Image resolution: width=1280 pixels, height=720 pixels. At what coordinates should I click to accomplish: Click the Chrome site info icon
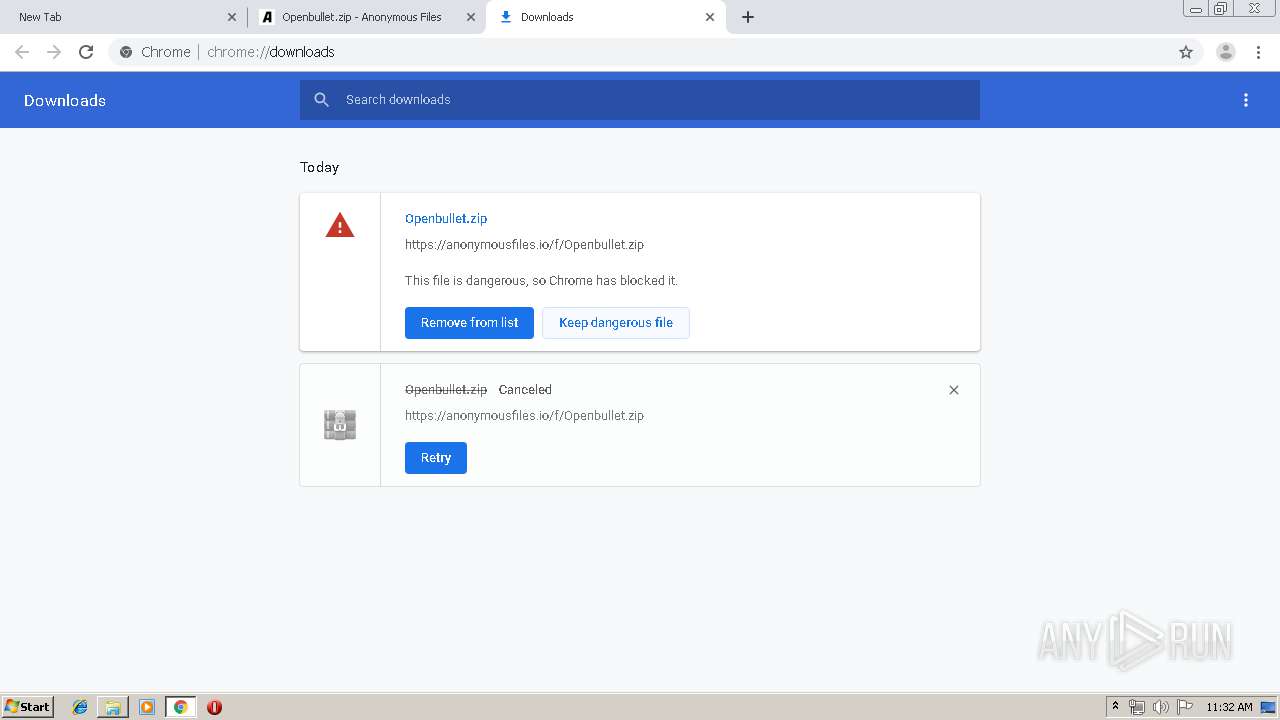coord(126,52)
